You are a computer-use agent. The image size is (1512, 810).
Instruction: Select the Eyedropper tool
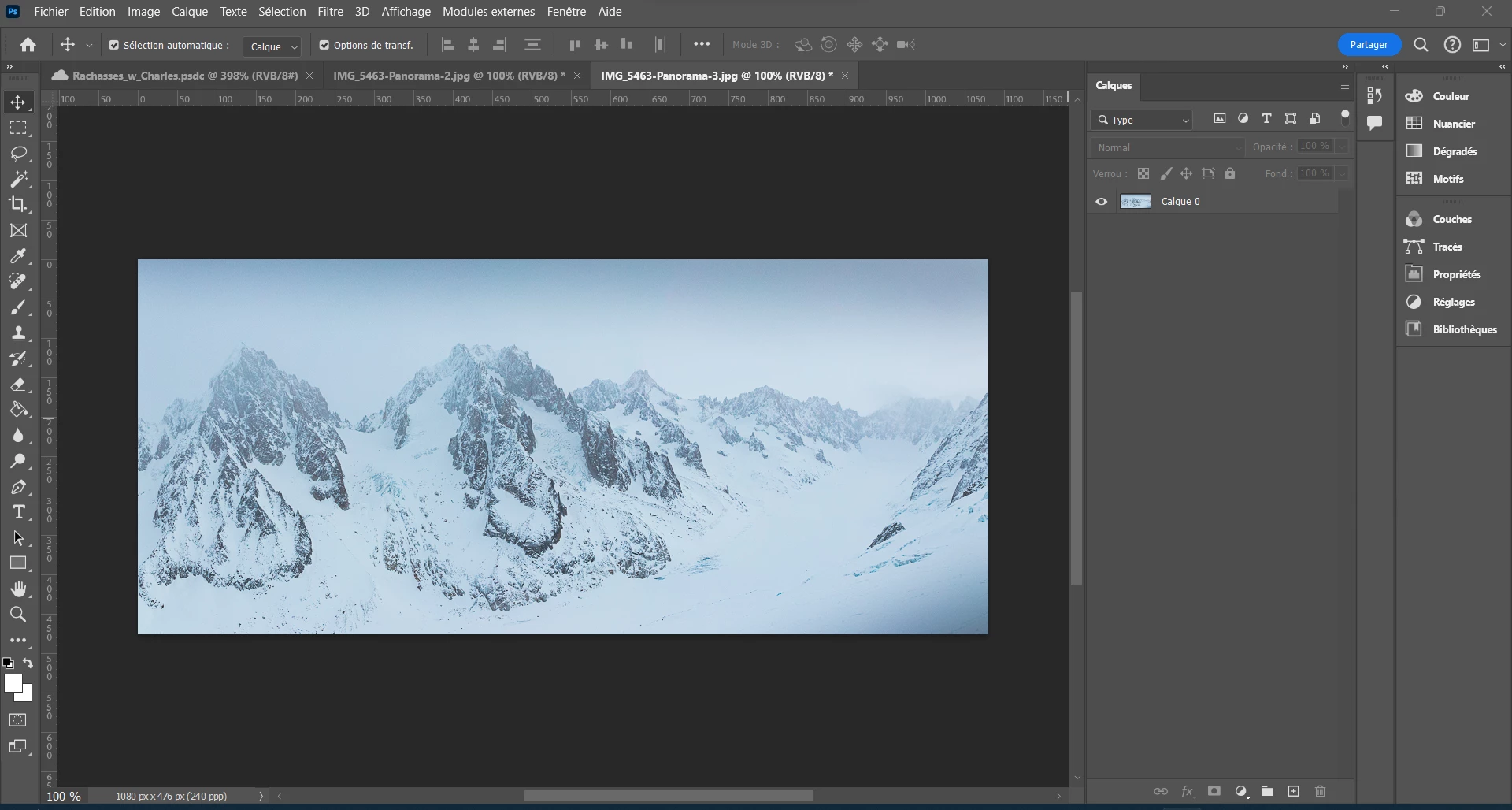point(18,256)
